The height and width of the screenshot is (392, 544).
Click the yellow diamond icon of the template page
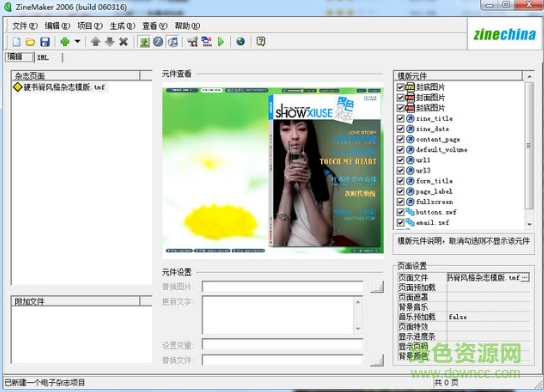[x=18, y=87]
